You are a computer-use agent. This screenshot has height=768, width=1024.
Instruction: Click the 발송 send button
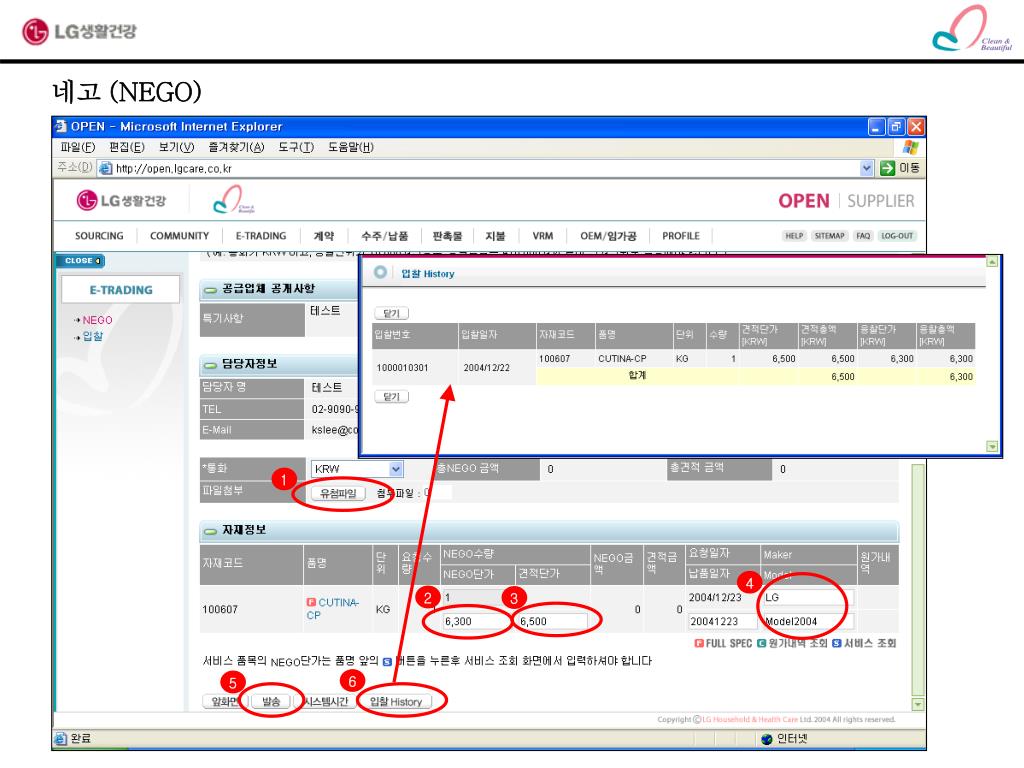point(271,701)
